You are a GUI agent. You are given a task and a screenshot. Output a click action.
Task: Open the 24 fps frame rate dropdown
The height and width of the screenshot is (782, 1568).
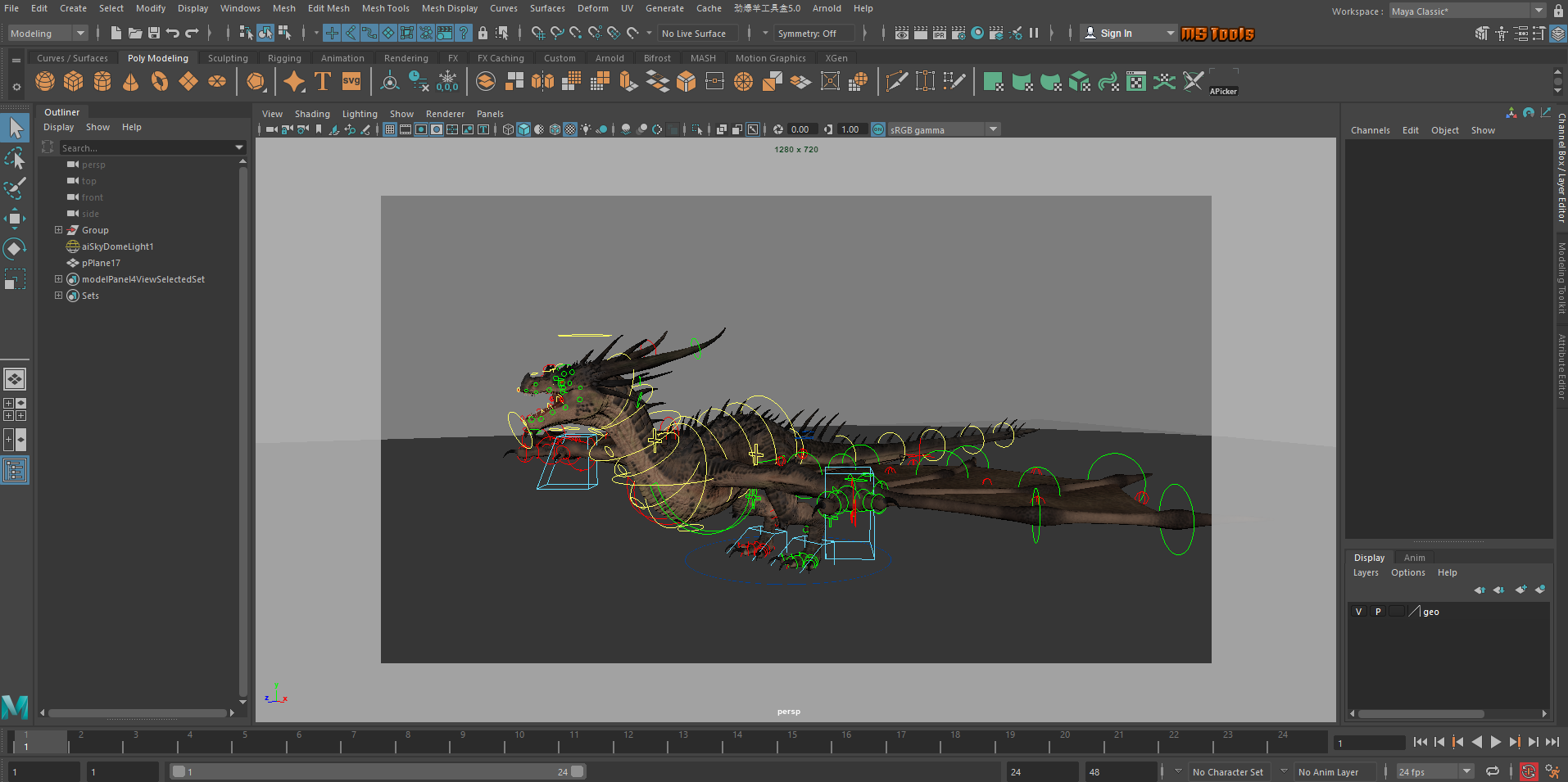click(x=1435, y=772)
